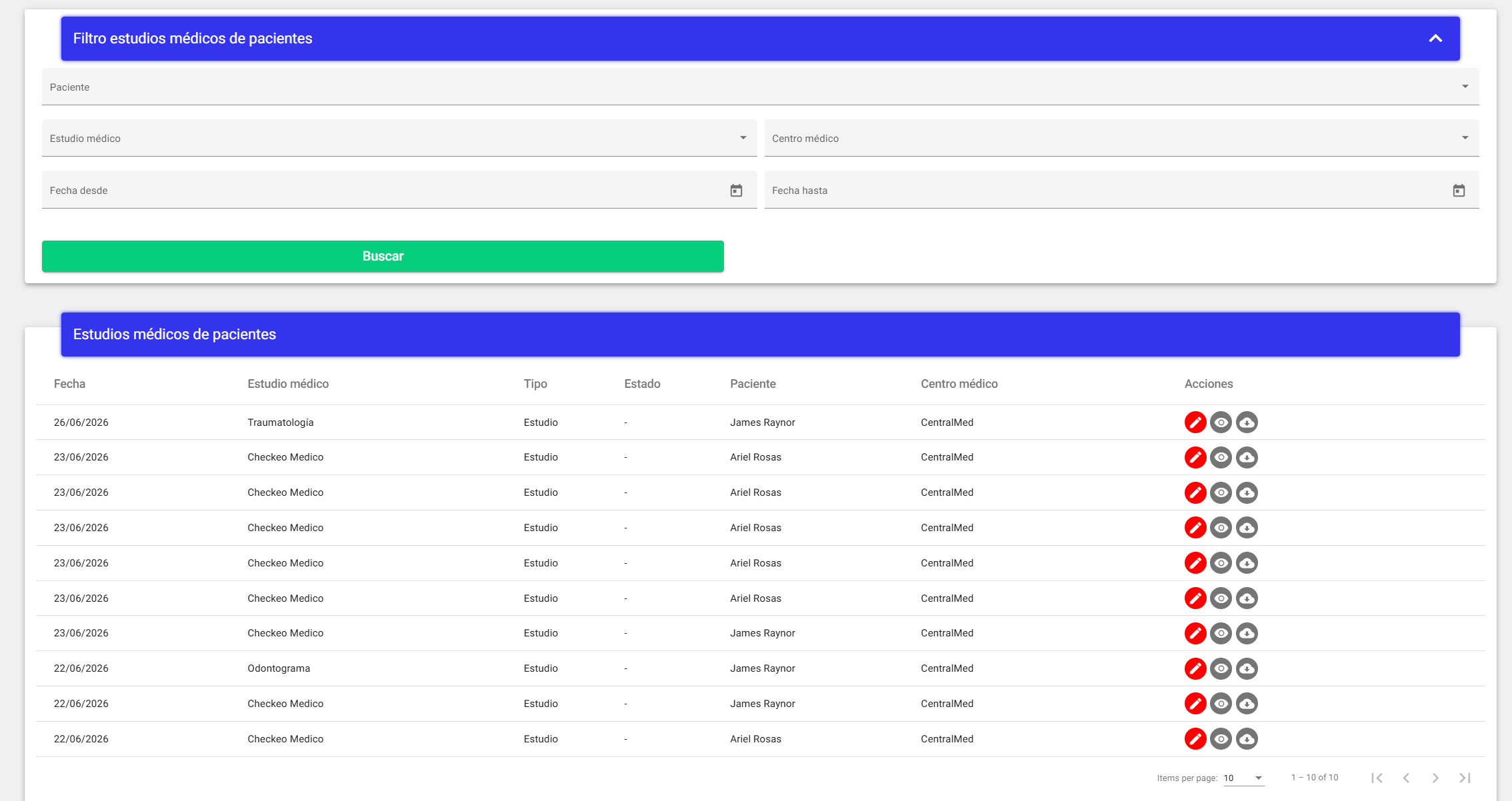
Task: Go to first page of results
Action: tap(1377, 778)
